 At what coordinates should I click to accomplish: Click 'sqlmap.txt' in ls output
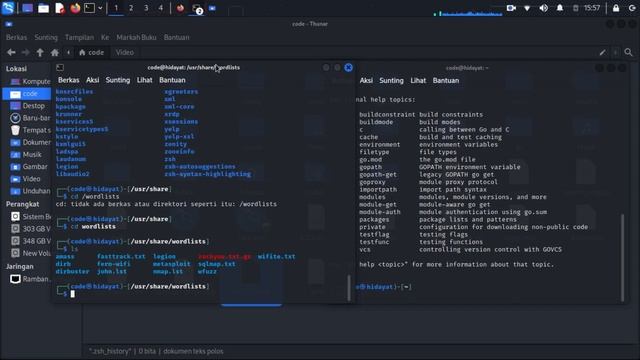pos(217,264)
